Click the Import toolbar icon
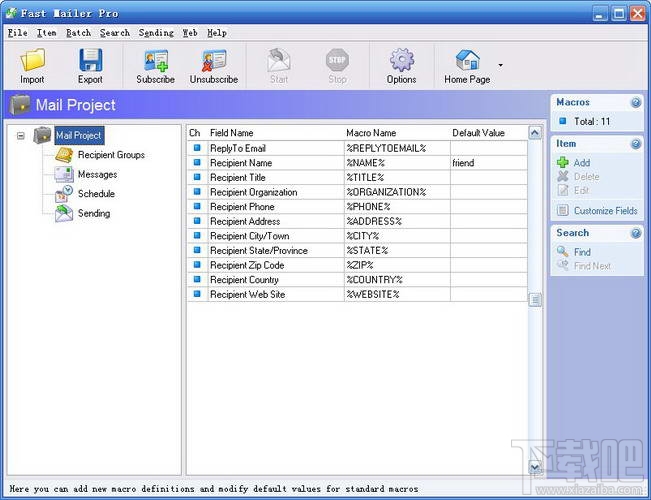The image size is (651, 500). click(32, 60)
